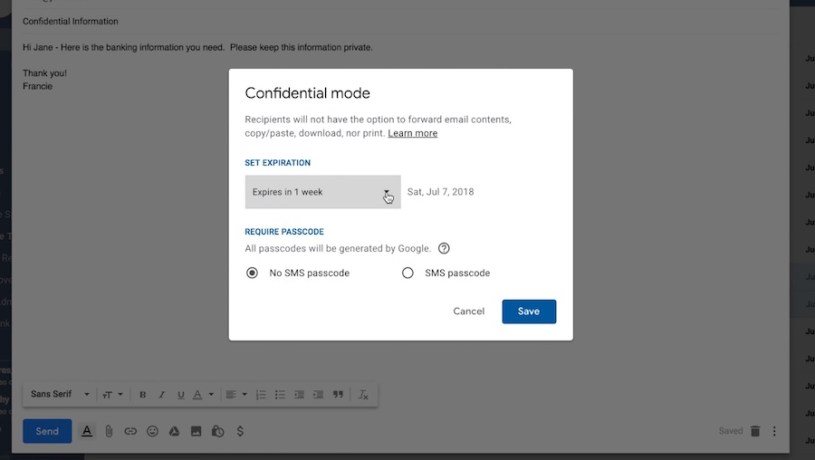
Task: Toggle formatting options icon beside Send
Action: click(87, 431)
